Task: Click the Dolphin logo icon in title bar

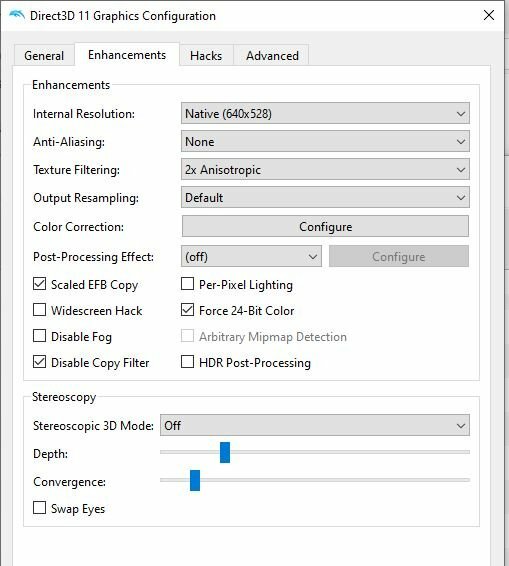Action: [x=17, y=16]
